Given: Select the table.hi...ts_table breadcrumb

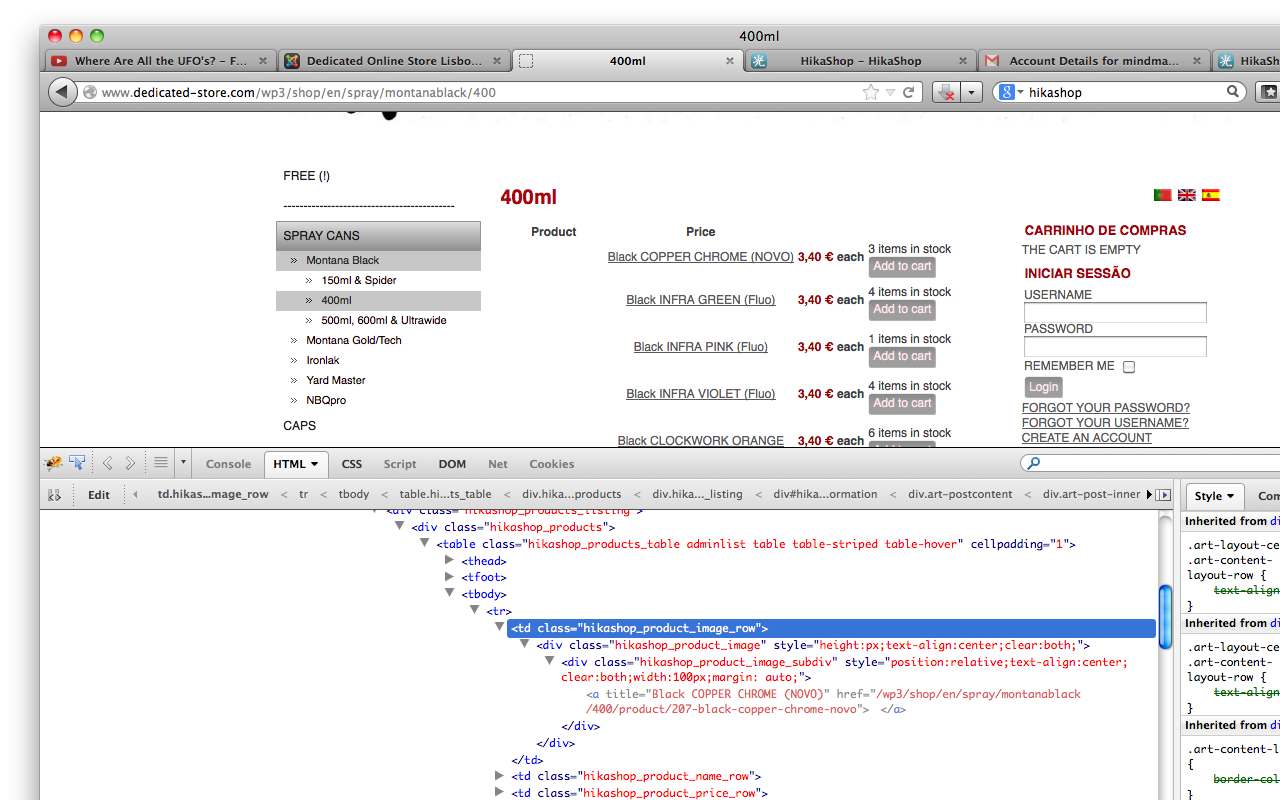Looking at the screenshot, I should [445, 494].
